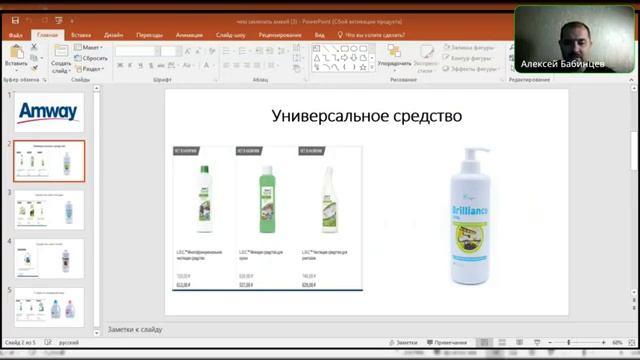This screenshot has height=360, width=640.
Task: Click the Format Painter brush icon
Action: click(x=34, y=68)
